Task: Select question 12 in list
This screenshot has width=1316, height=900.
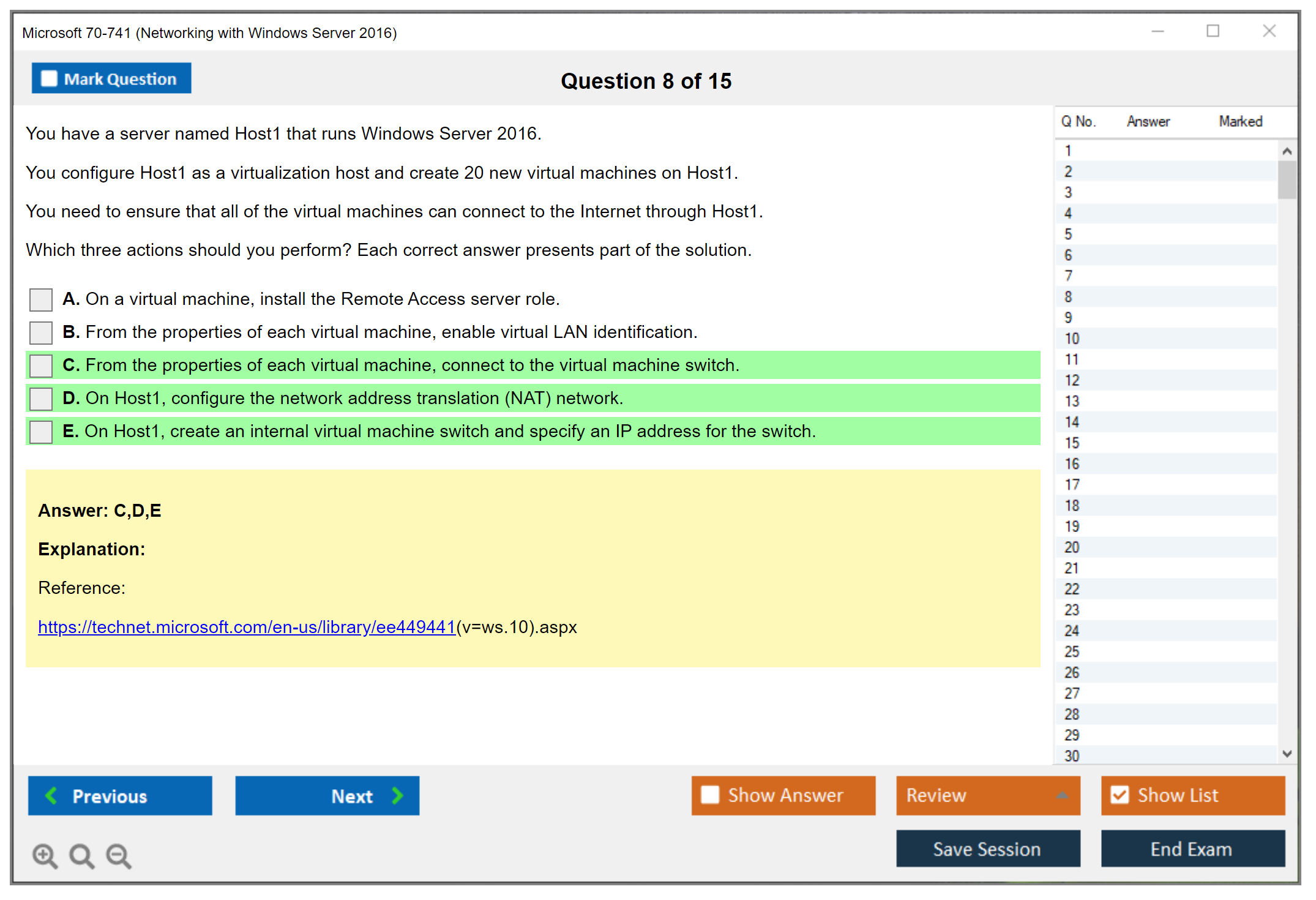Action: [1072, 380]
